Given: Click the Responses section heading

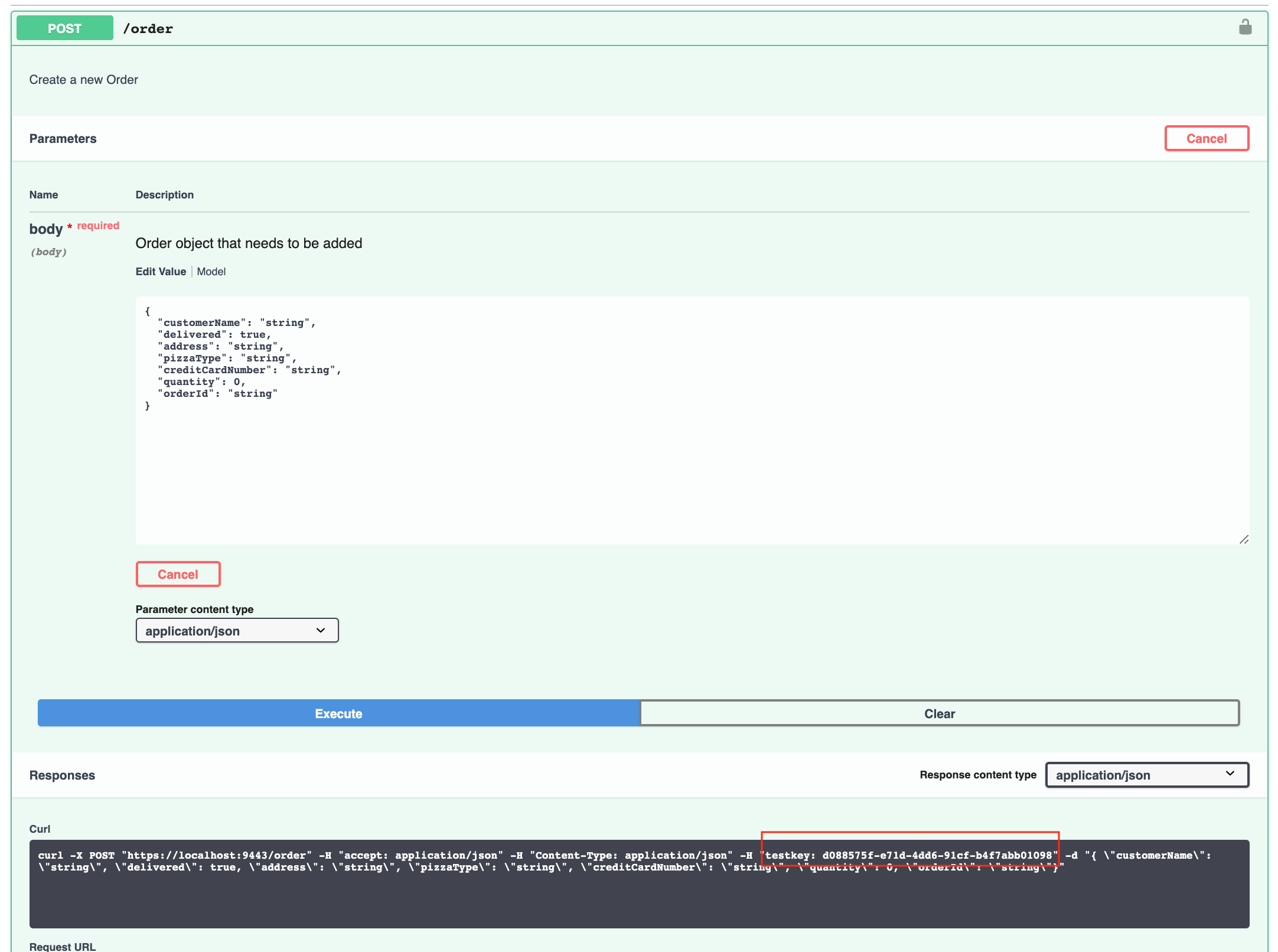Looking at the screenshot, I should click(x=62, y=775).
